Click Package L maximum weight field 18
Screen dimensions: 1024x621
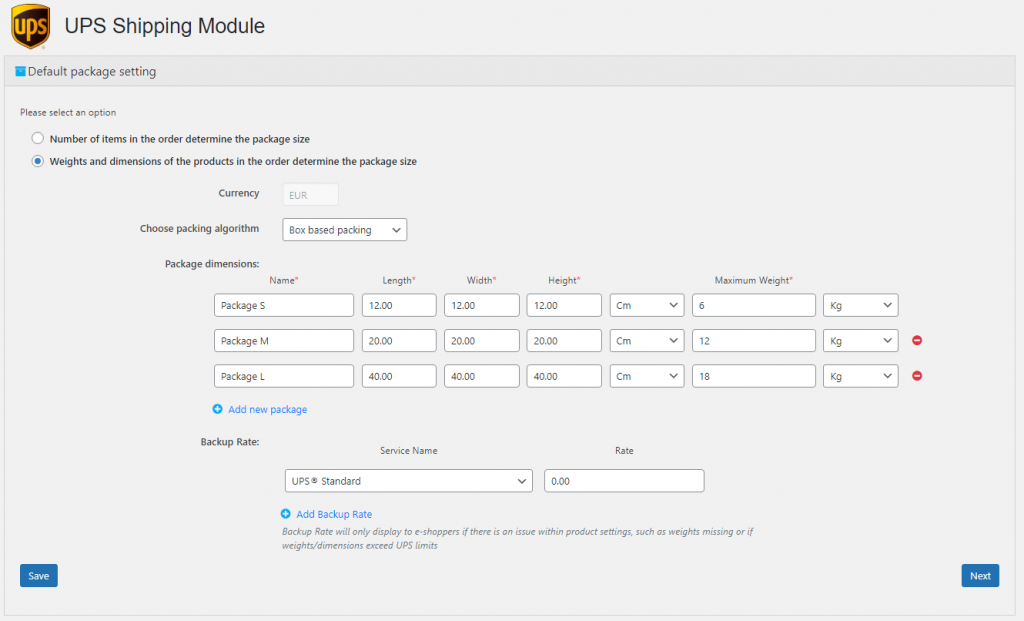(x=754, y=376)
